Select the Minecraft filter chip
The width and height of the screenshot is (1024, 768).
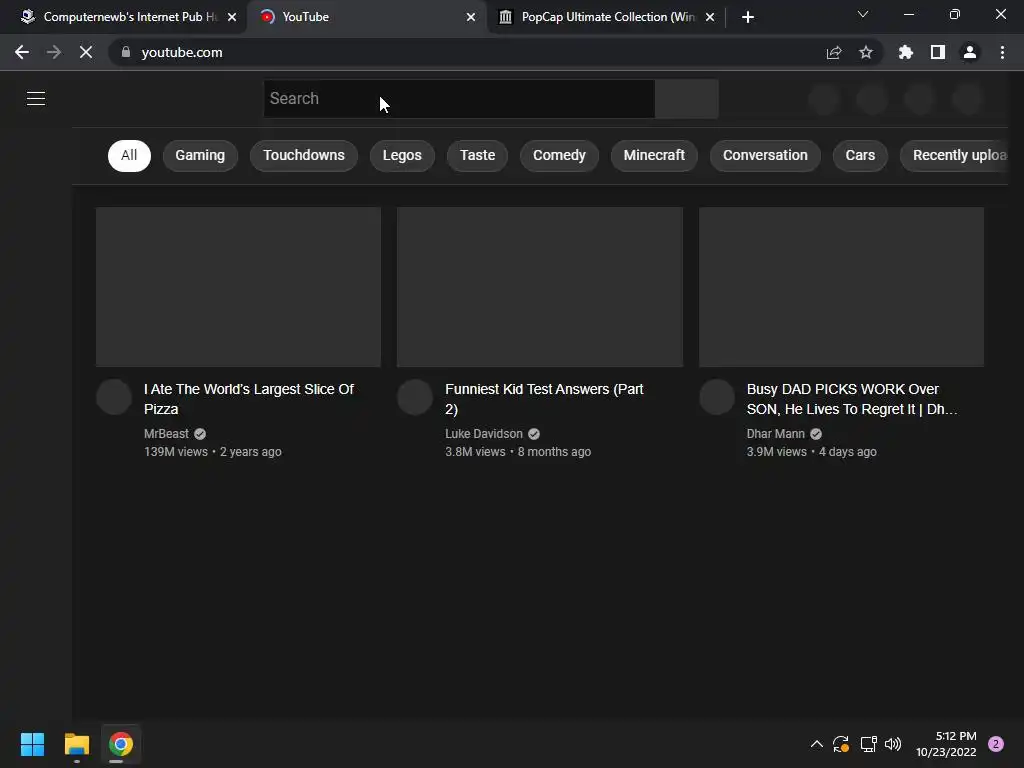654,155
